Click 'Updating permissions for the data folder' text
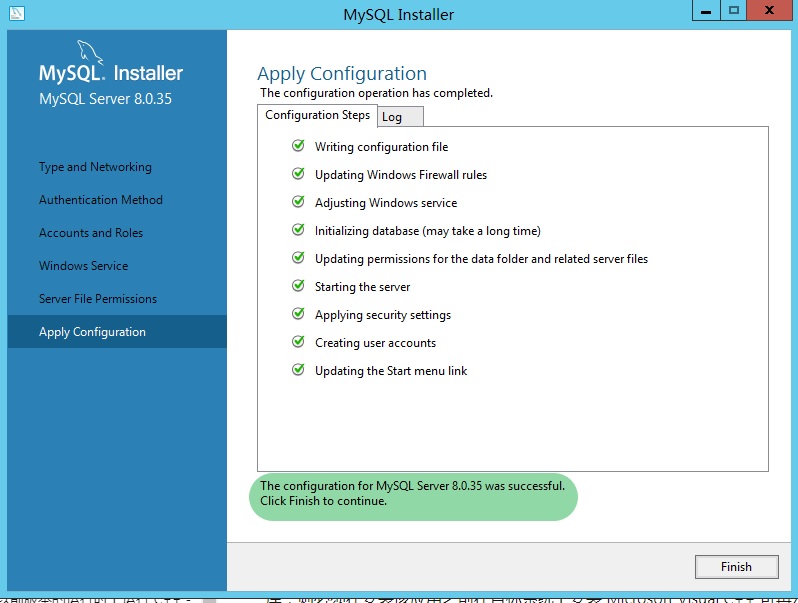 coord(481,259)
